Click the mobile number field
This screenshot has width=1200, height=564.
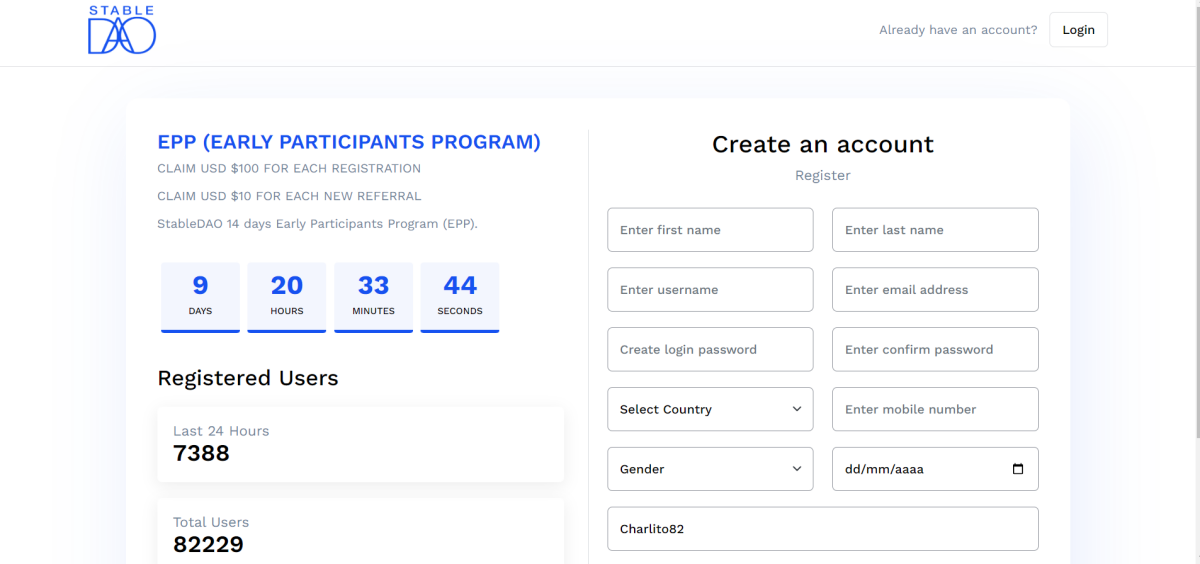pyautogui.click(x=935, y=409)
